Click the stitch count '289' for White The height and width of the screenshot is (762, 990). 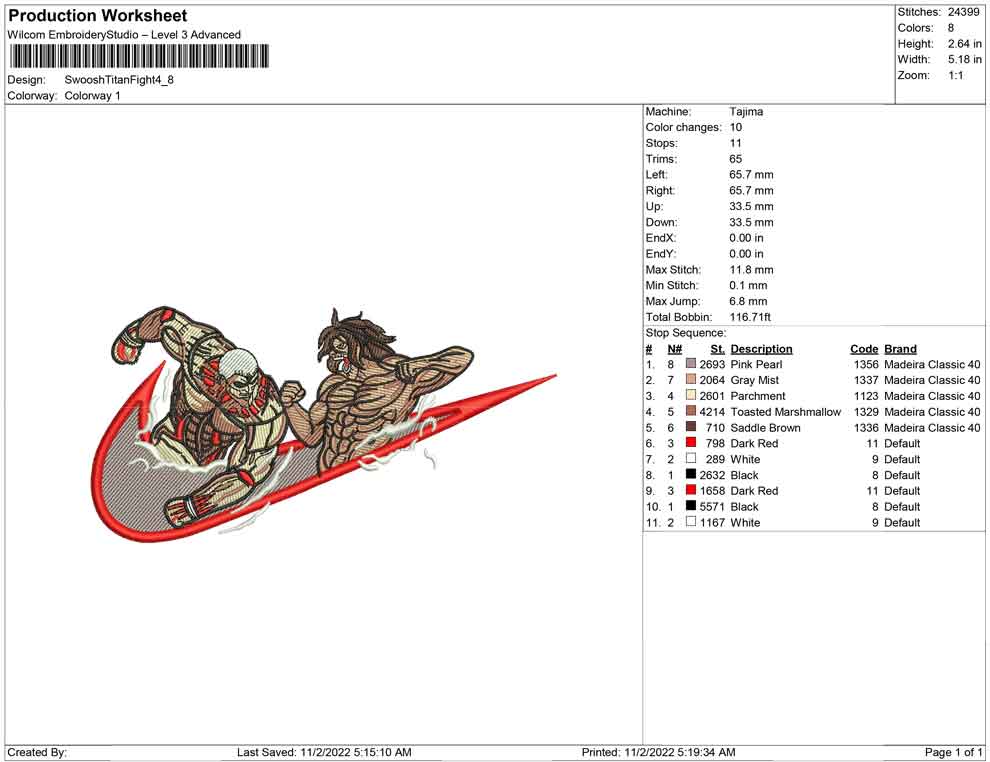tap(715, 458)
